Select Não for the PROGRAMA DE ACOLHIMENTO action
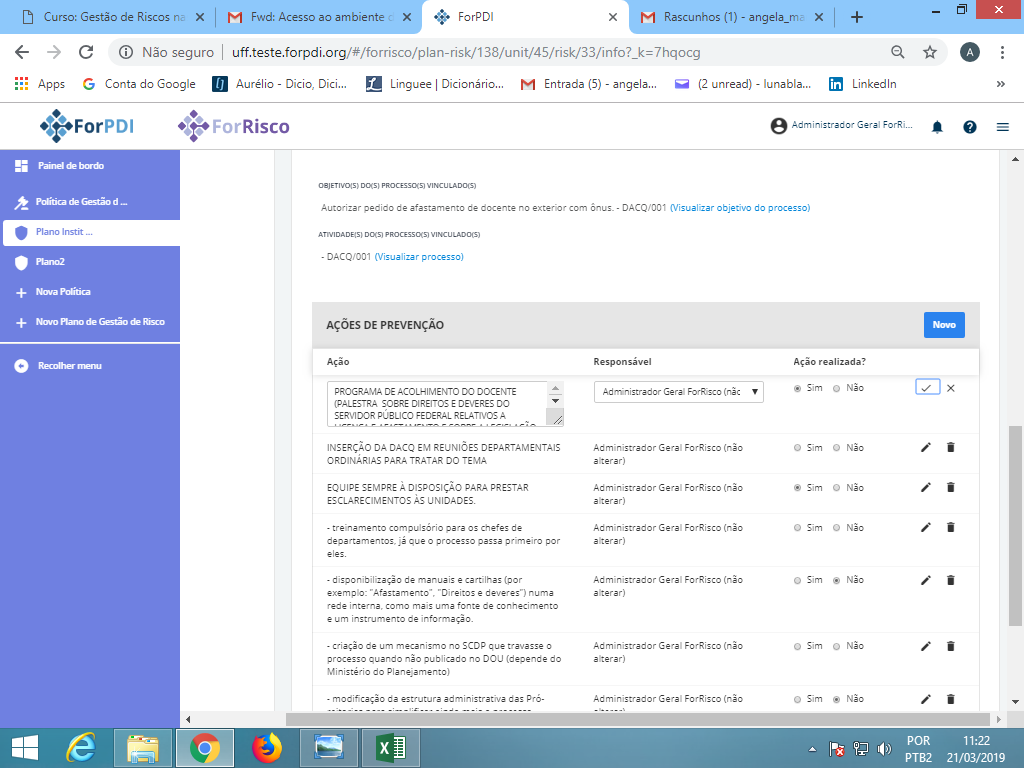This screenshot has height=768, width=1024. [x=837, y=389]
